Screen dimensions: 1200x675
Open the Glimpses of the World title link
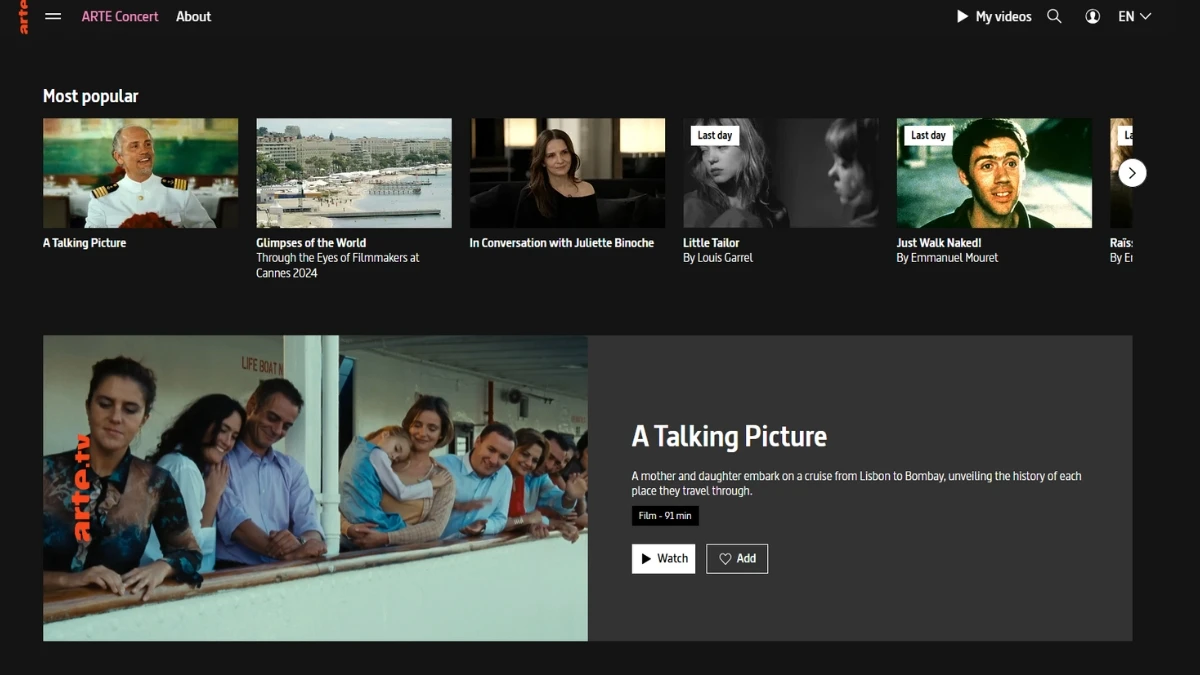311,242
